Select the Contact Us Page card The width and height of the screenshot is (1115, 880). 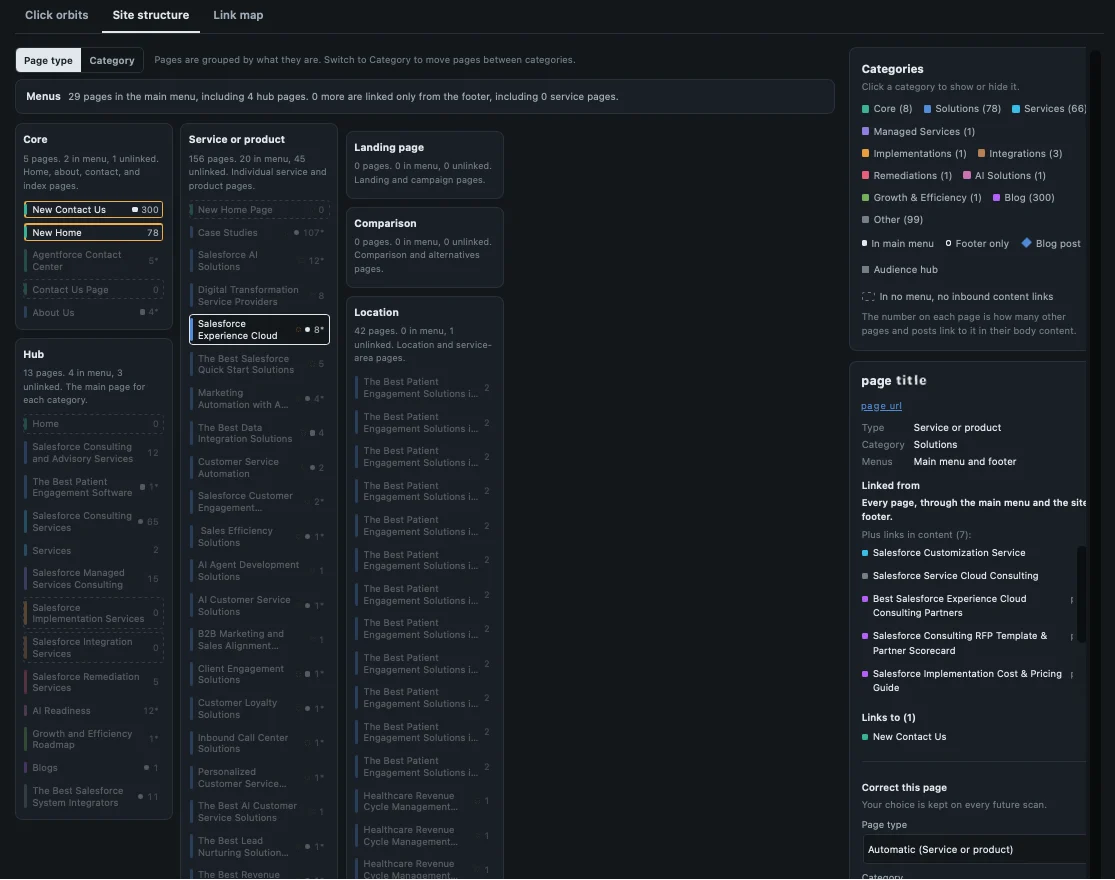(x=93, y=290)
